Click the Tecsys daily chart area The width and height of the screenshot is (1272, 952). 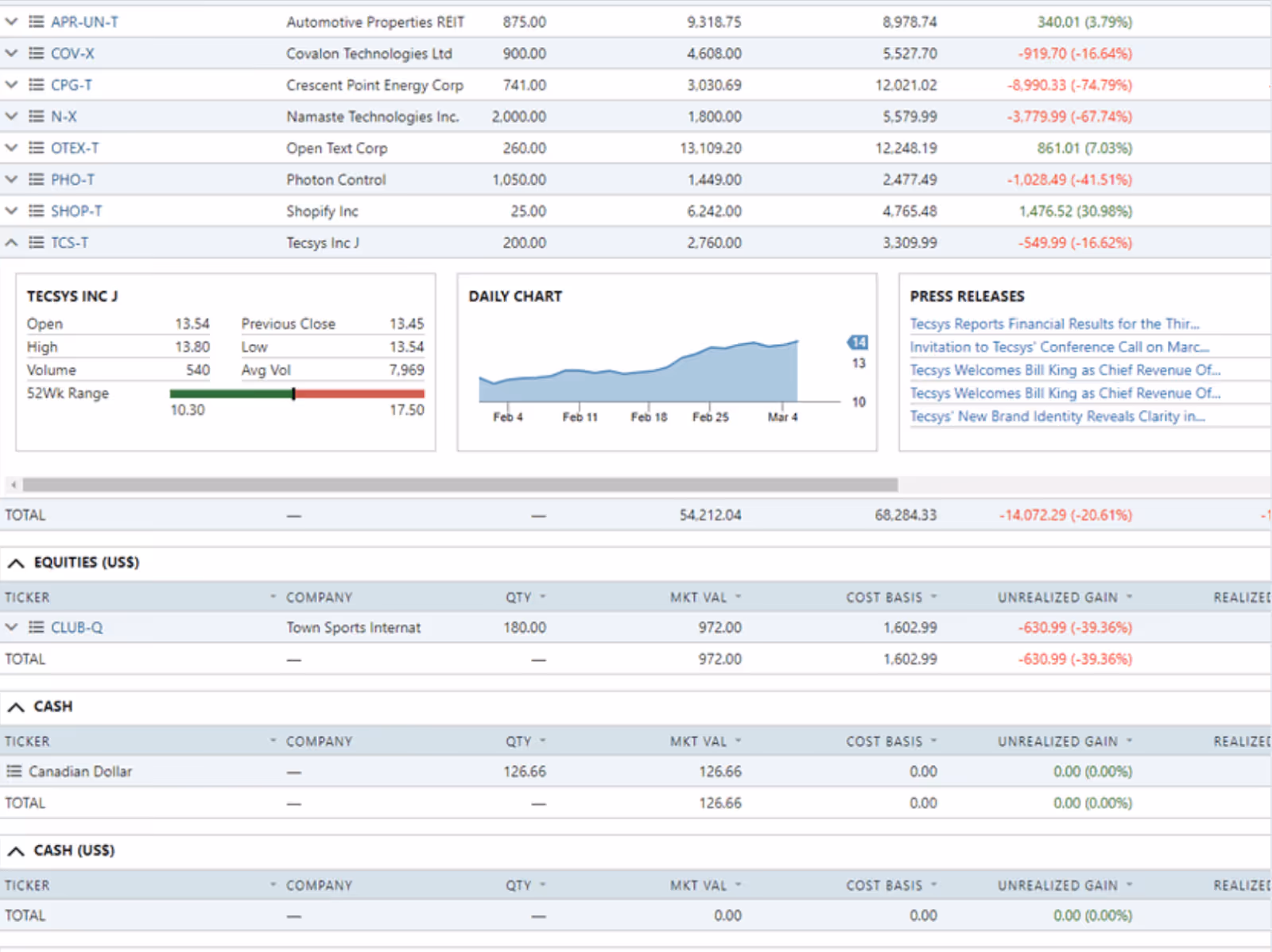coord(638,372)
